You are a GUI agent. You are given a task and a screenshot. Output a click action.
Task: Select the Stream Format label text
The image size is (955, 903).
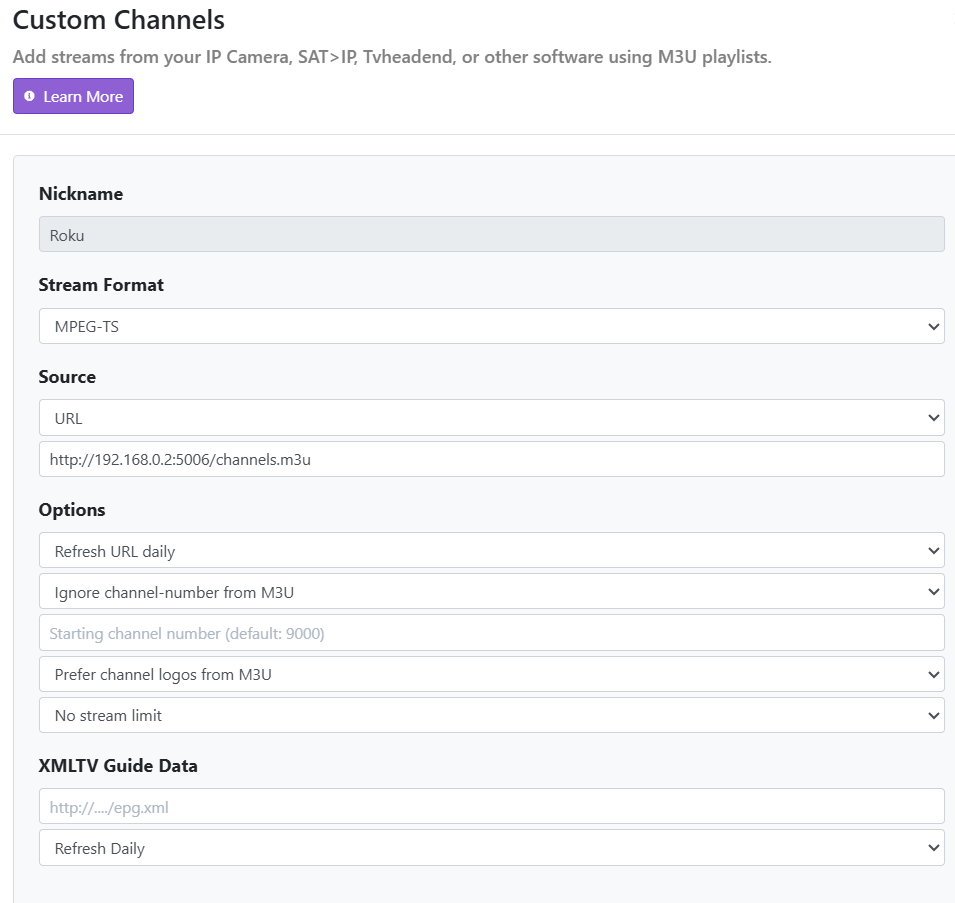click(x=101, y=285)
